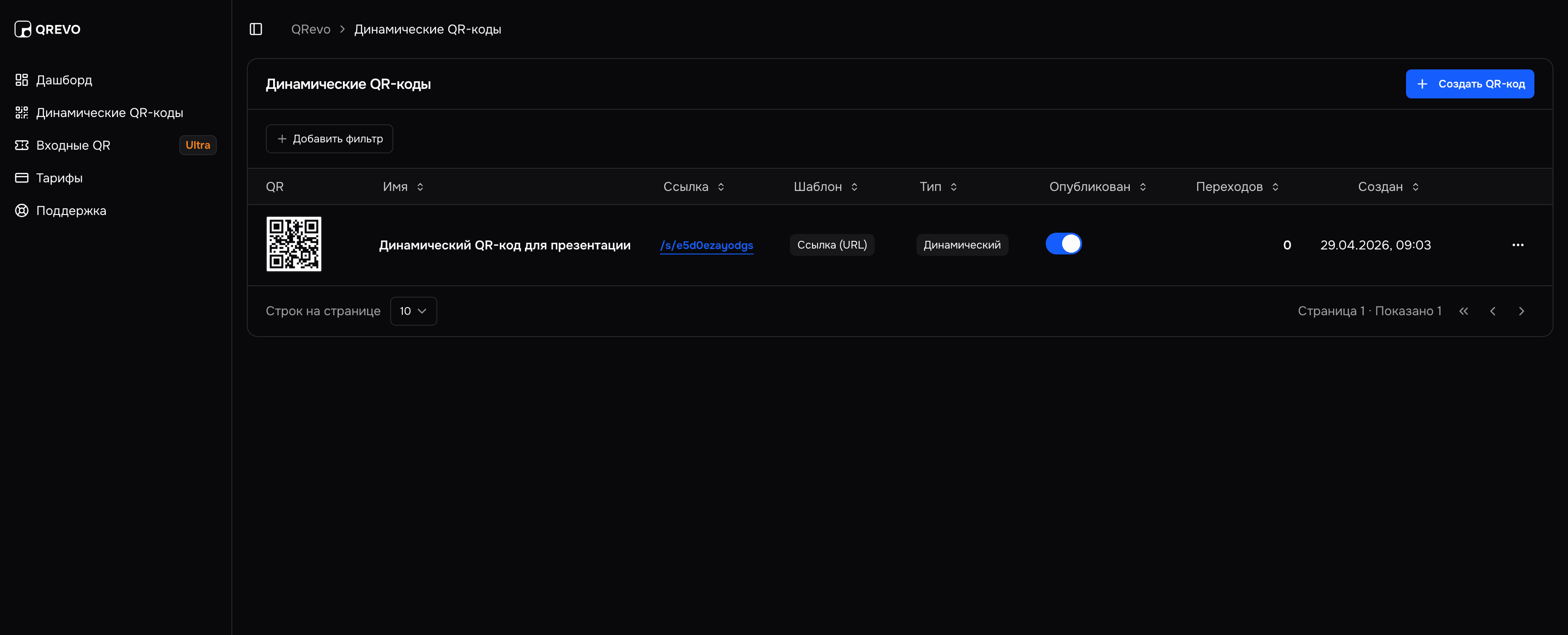Viewport: 1568px width, 635px height.
Task: Sort by Имя column
Action: click(x=403, y=187)
